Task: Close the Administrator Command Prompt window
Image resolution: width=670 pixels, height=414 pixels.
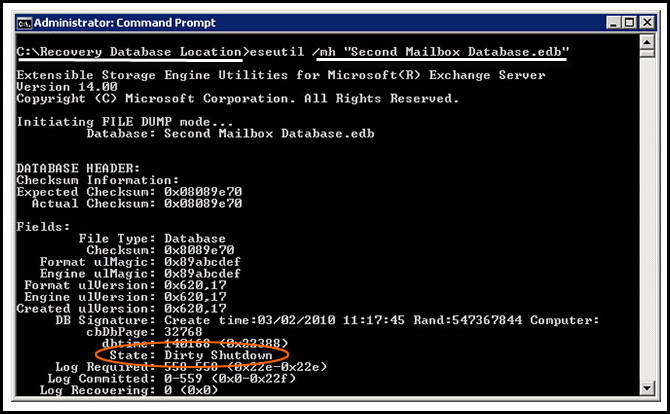Action: coord(645,21)
